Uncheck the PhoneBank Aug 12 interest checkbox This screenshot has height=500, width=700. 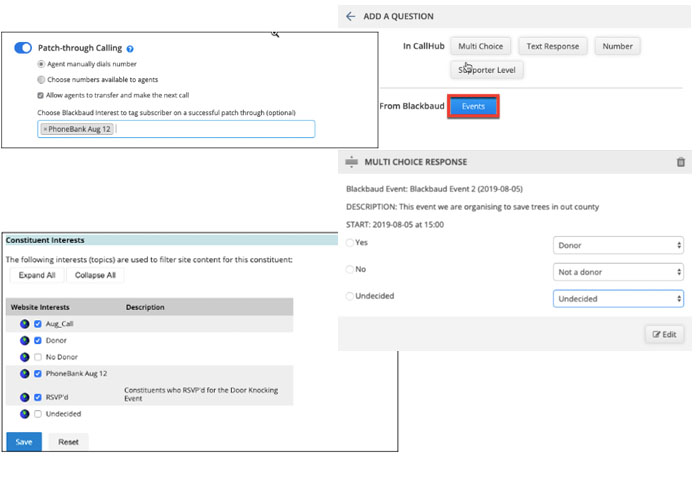[x=38, y=373]
